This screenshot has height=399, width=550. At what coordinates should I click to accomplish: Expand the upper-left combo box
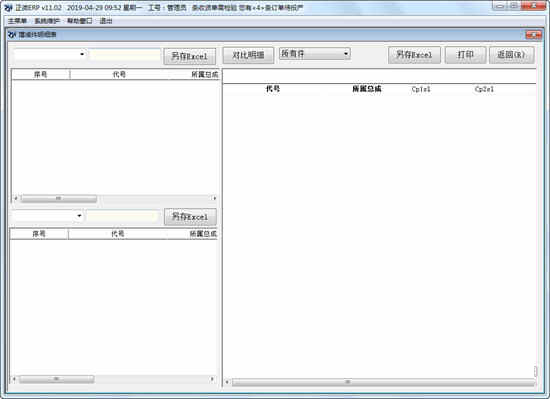(82, 54)
